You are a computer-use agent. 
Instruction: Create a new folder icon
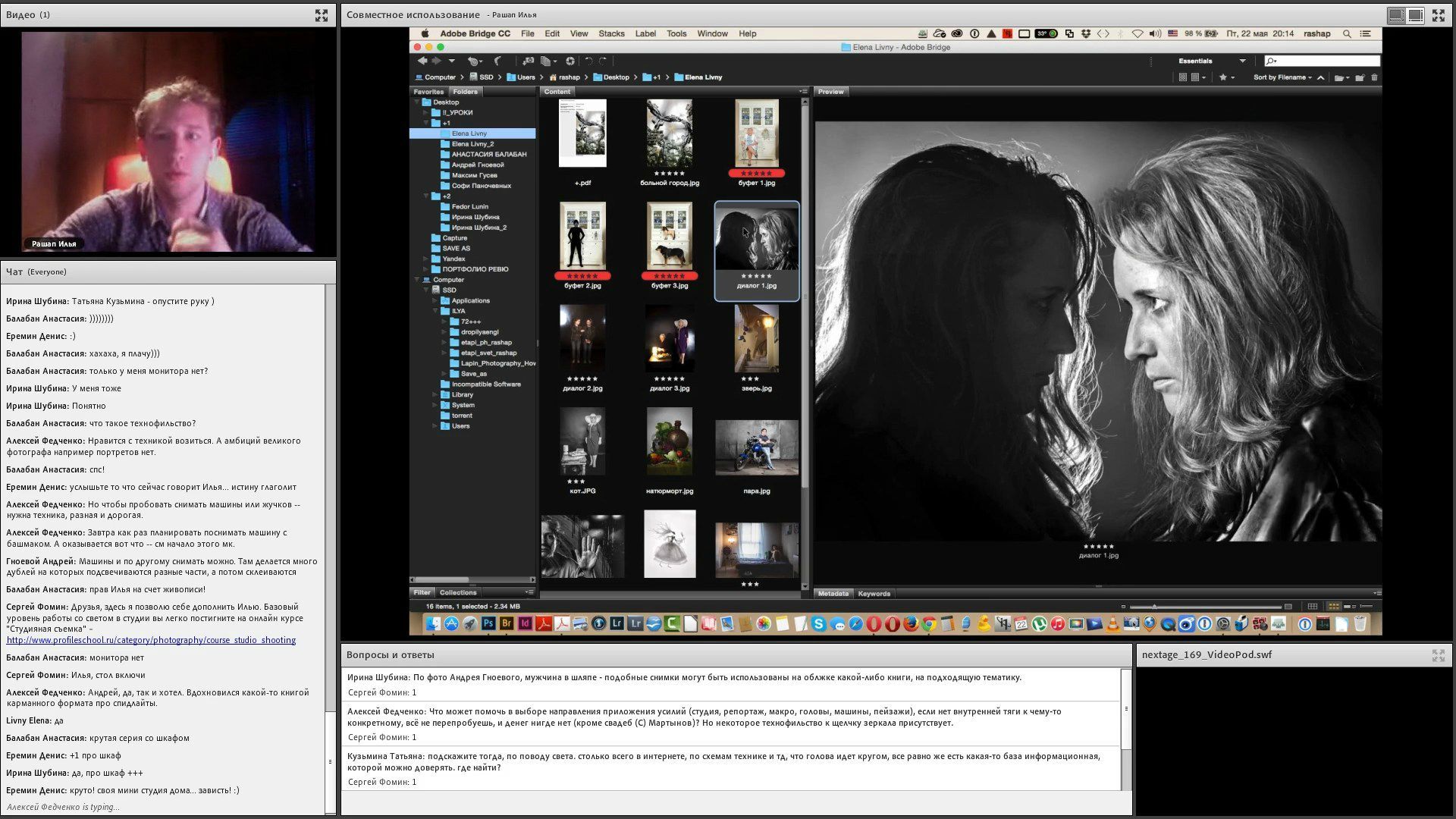1360,77
